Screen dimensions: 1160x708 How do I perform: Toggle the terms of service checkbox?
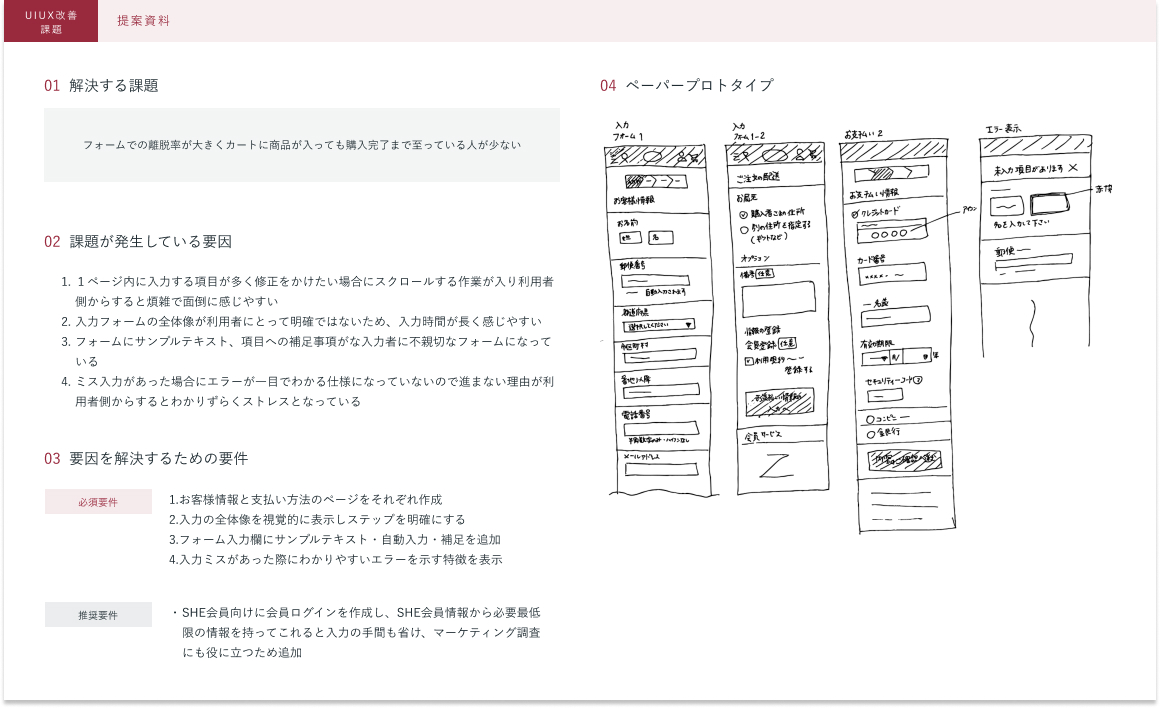click(x=747, y=360)
